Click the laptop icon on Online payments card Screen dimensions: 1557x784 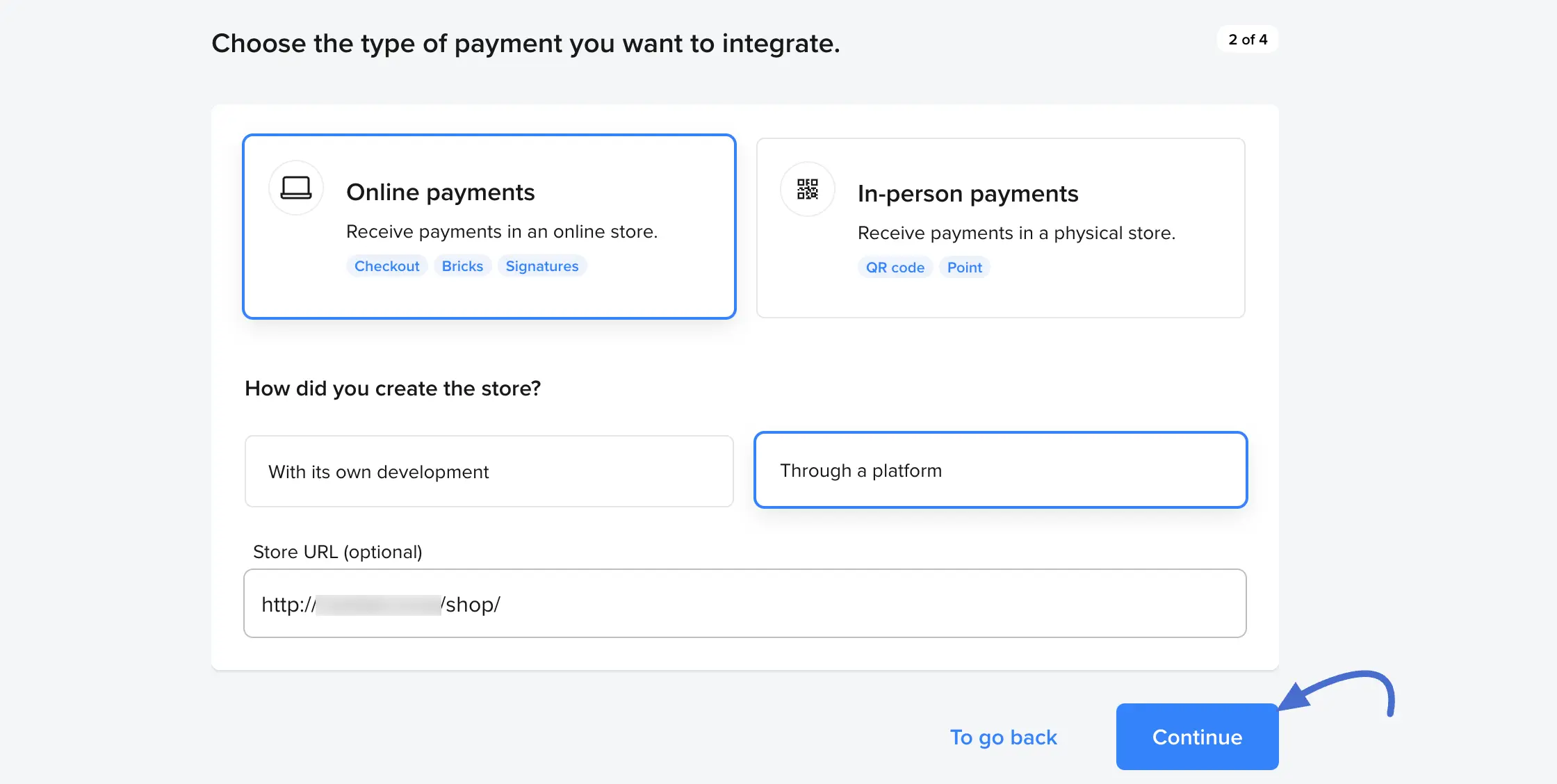(x=296, y=188)
